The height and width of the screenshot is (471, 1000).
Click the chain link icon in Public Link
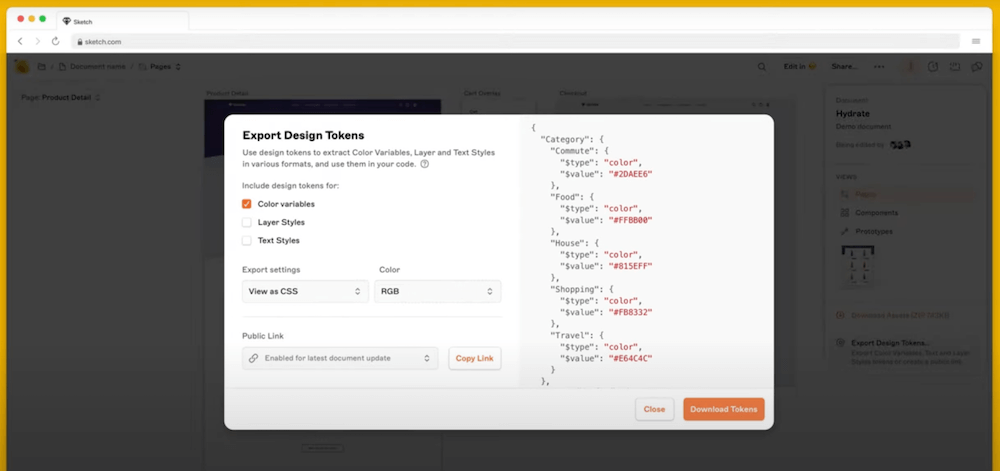tap(254, 358)
